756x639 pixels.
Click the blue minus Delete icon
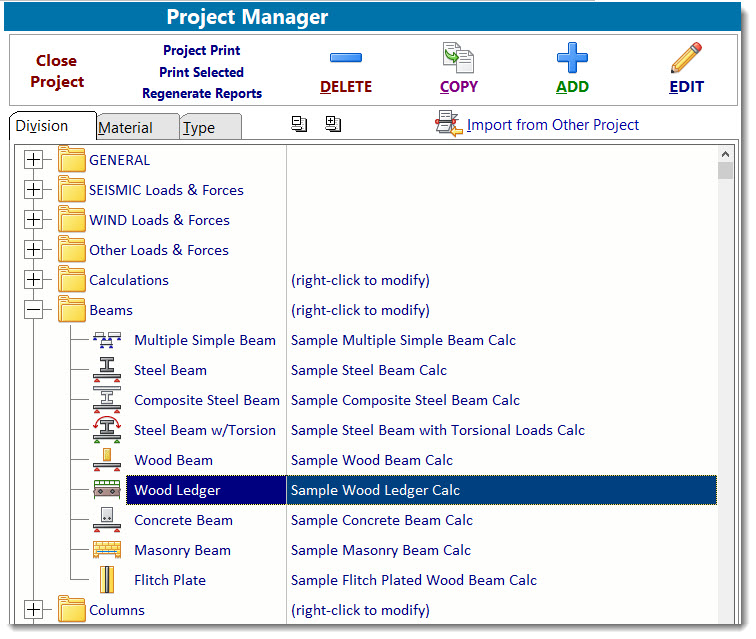345,58
